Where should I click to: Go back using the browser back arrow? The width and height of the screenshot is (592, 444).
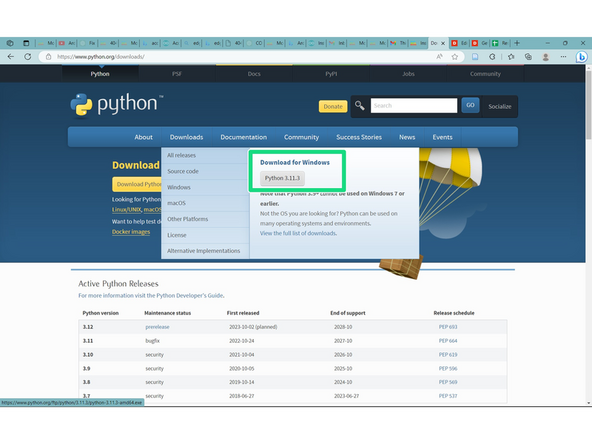pyautogui.click(x=11, y=57)
